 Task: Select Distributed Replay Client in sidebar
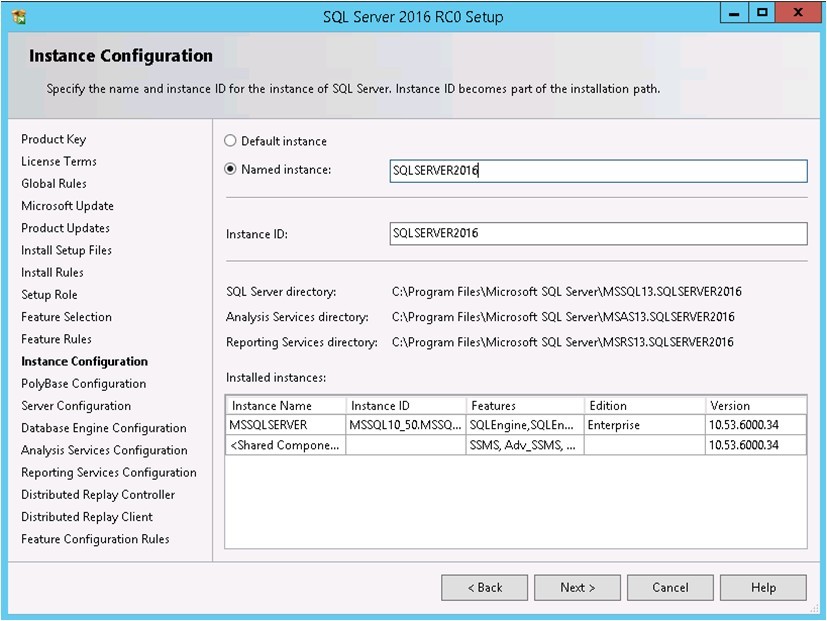coord(87,517)
